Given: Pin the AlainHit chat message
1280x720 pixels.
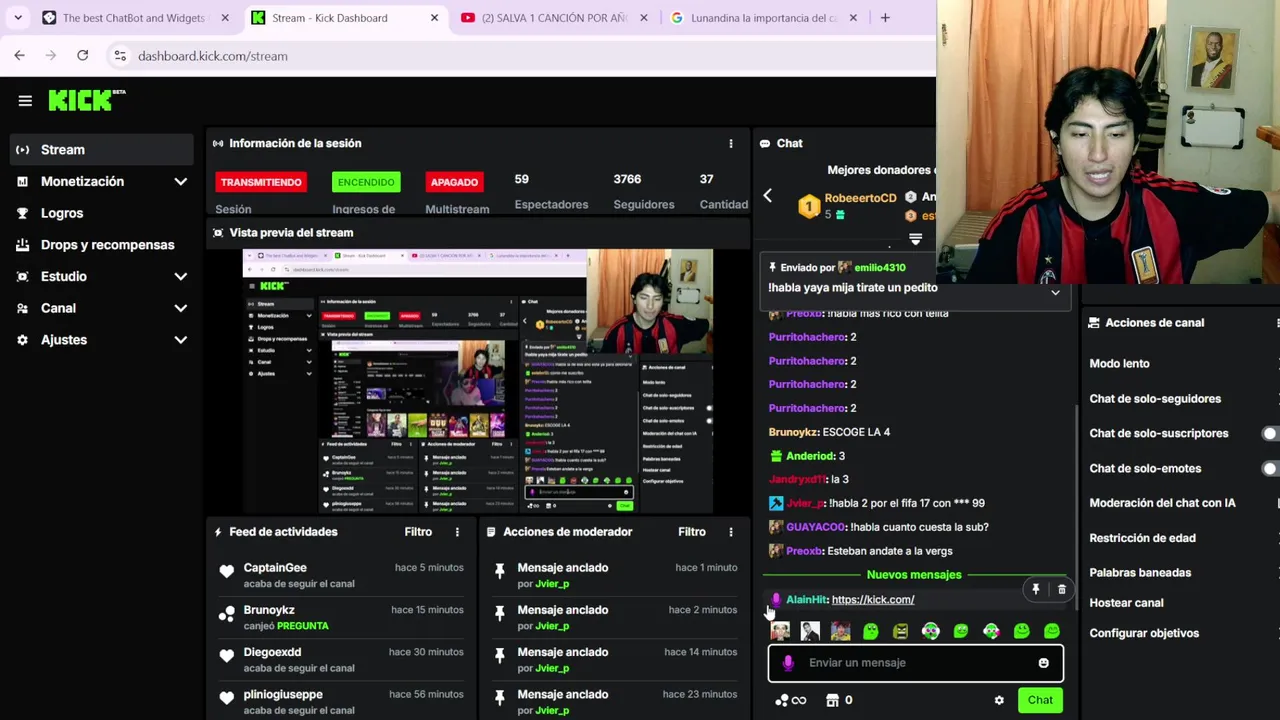Looking at the screenshot, I should 1036,590.
